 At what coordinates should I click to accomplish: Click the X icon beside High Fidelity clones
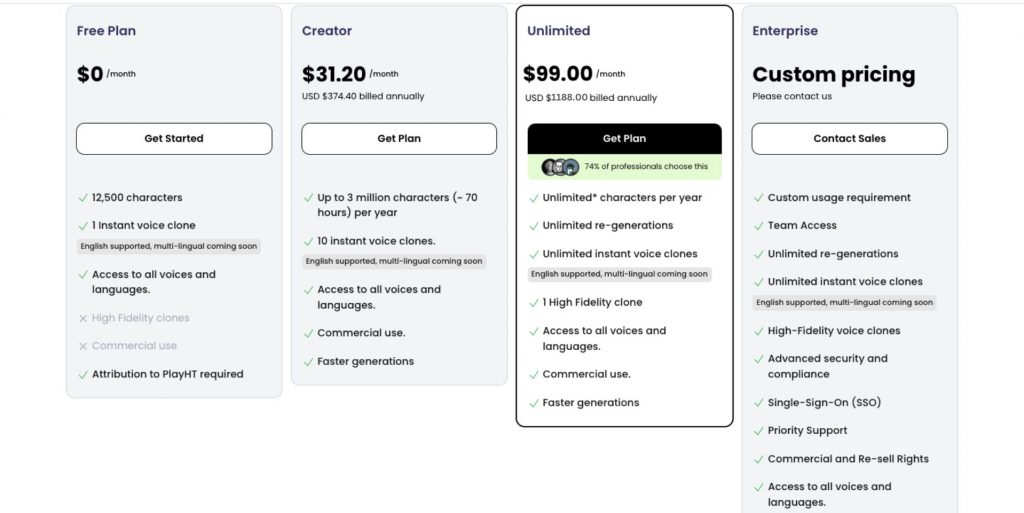(83, 319)
